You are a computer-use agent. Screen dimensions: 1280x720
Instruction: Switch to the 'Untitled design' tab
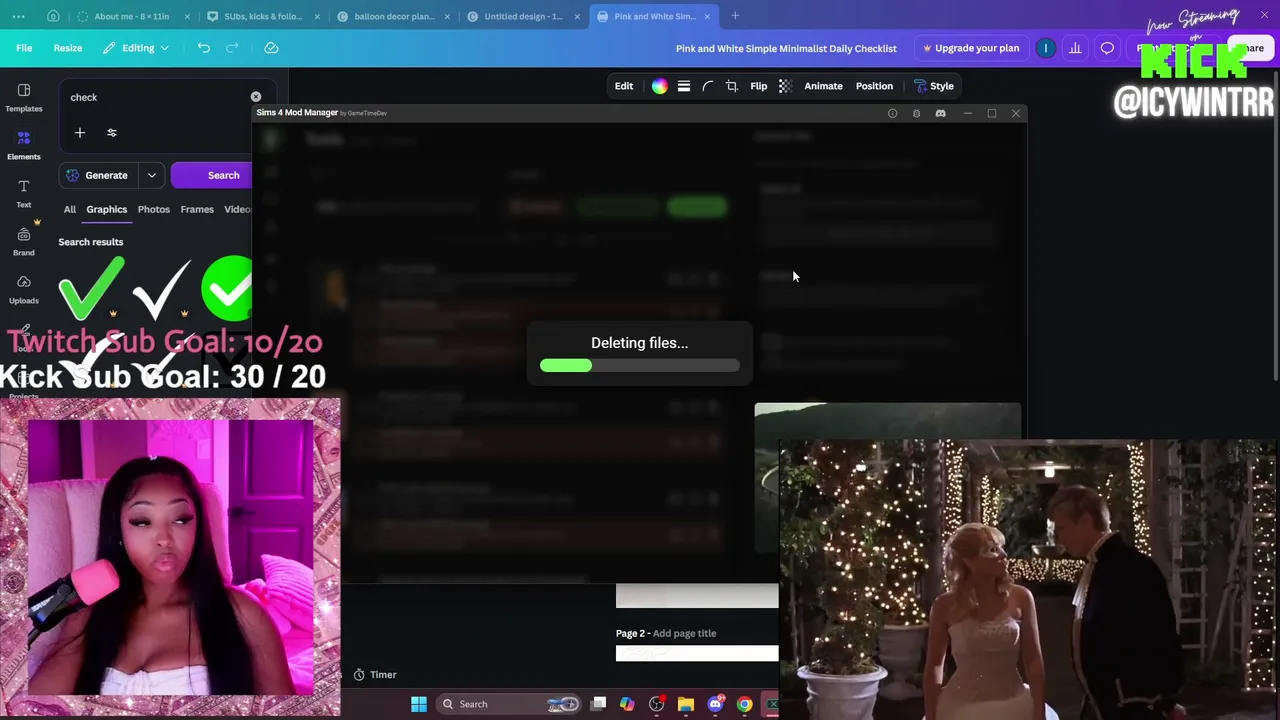pos(523,16)
